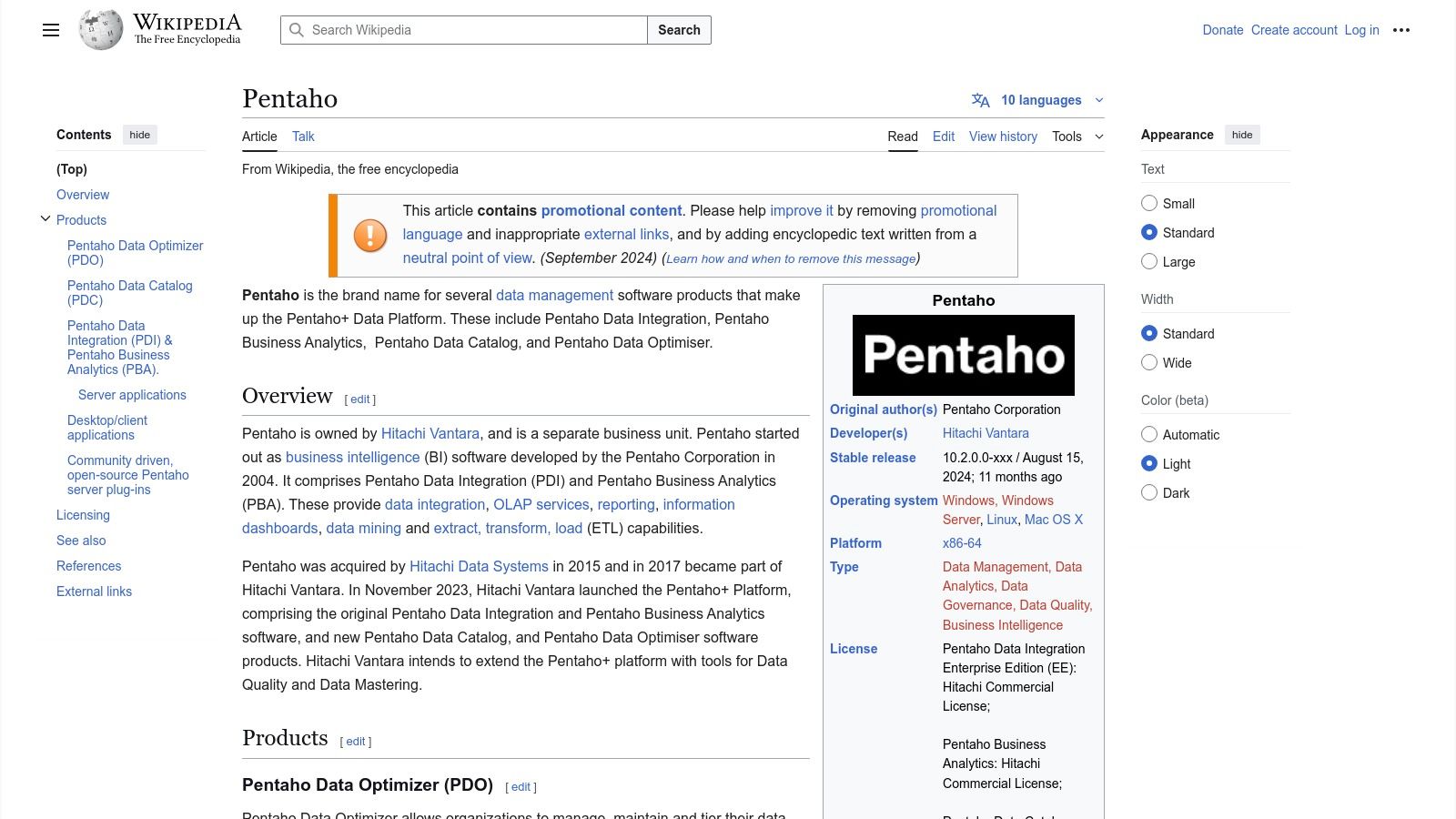Screen dimensions: 1456x819
Task: Open the business intelligence link
Action: 353,457
